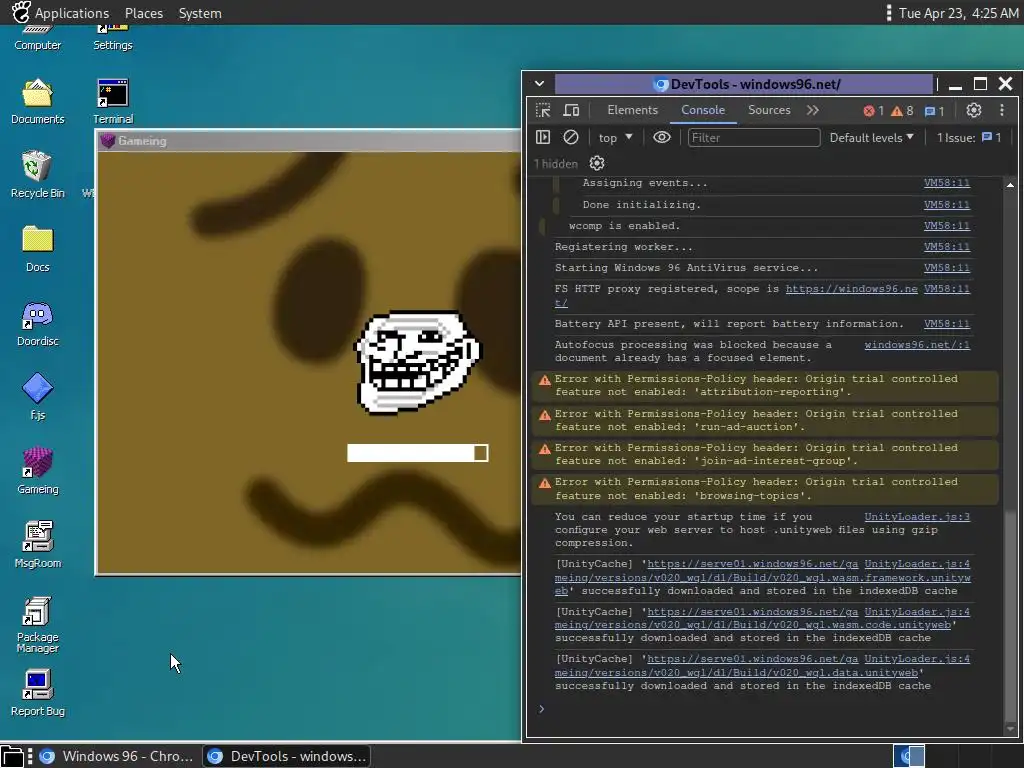Switch to DevTools - windows taskbar button
1024x768 pixels.
click(286, 756)
